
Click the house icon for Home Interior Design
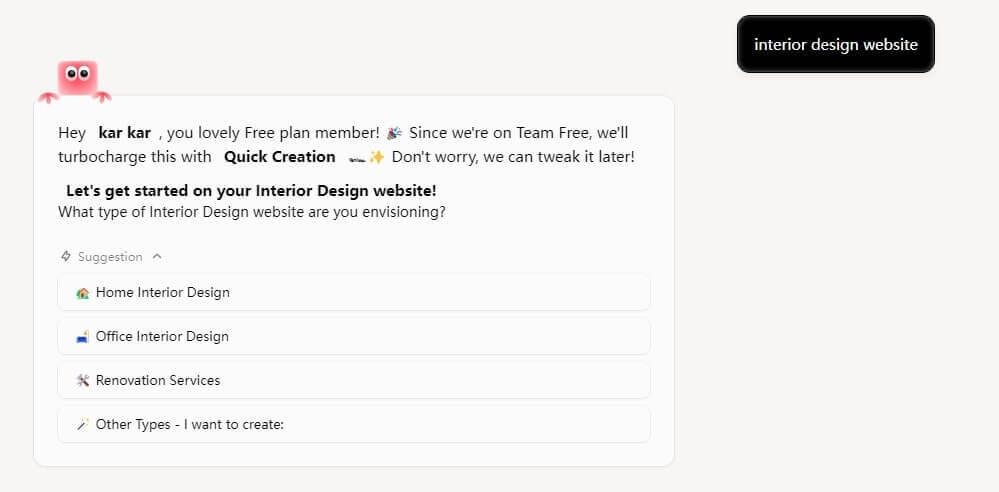[x=83, y=293]
